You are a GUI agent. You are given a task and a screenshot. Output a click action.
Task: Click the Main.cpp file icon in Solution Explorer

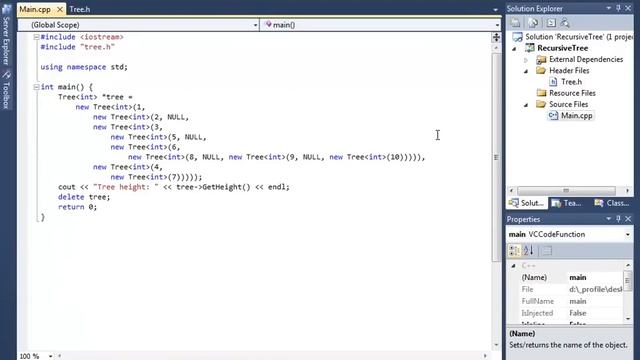pyautogui.click(x=553, y=116)
